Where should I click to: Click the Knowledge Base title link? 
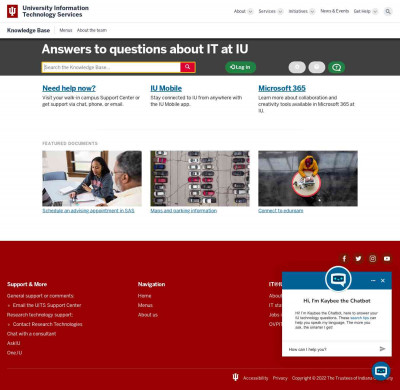[x=28, y=30]
